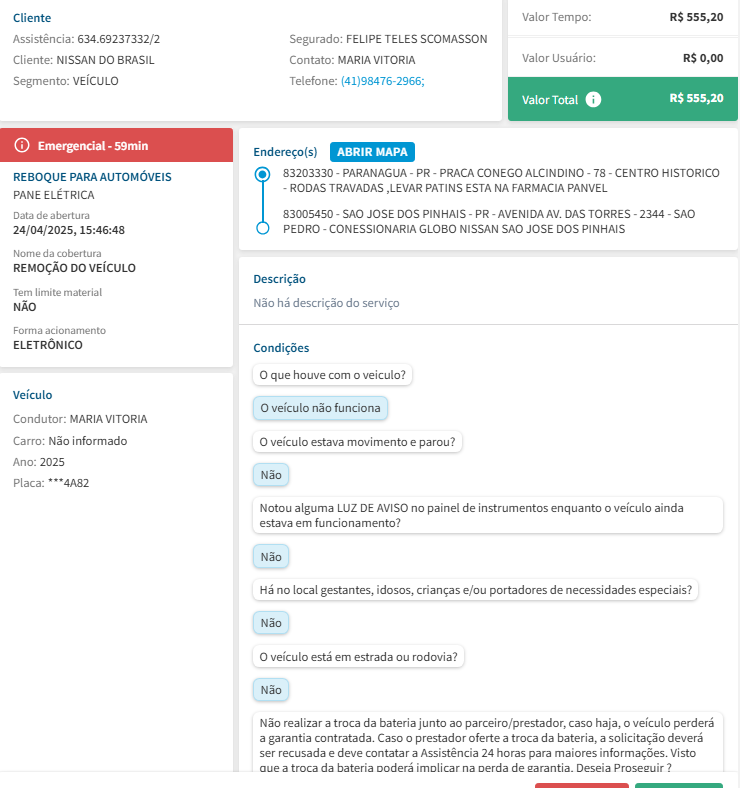Click the alert icon in Emergencial banner
This screenshot has height=788, width=740.
(22, 146)
